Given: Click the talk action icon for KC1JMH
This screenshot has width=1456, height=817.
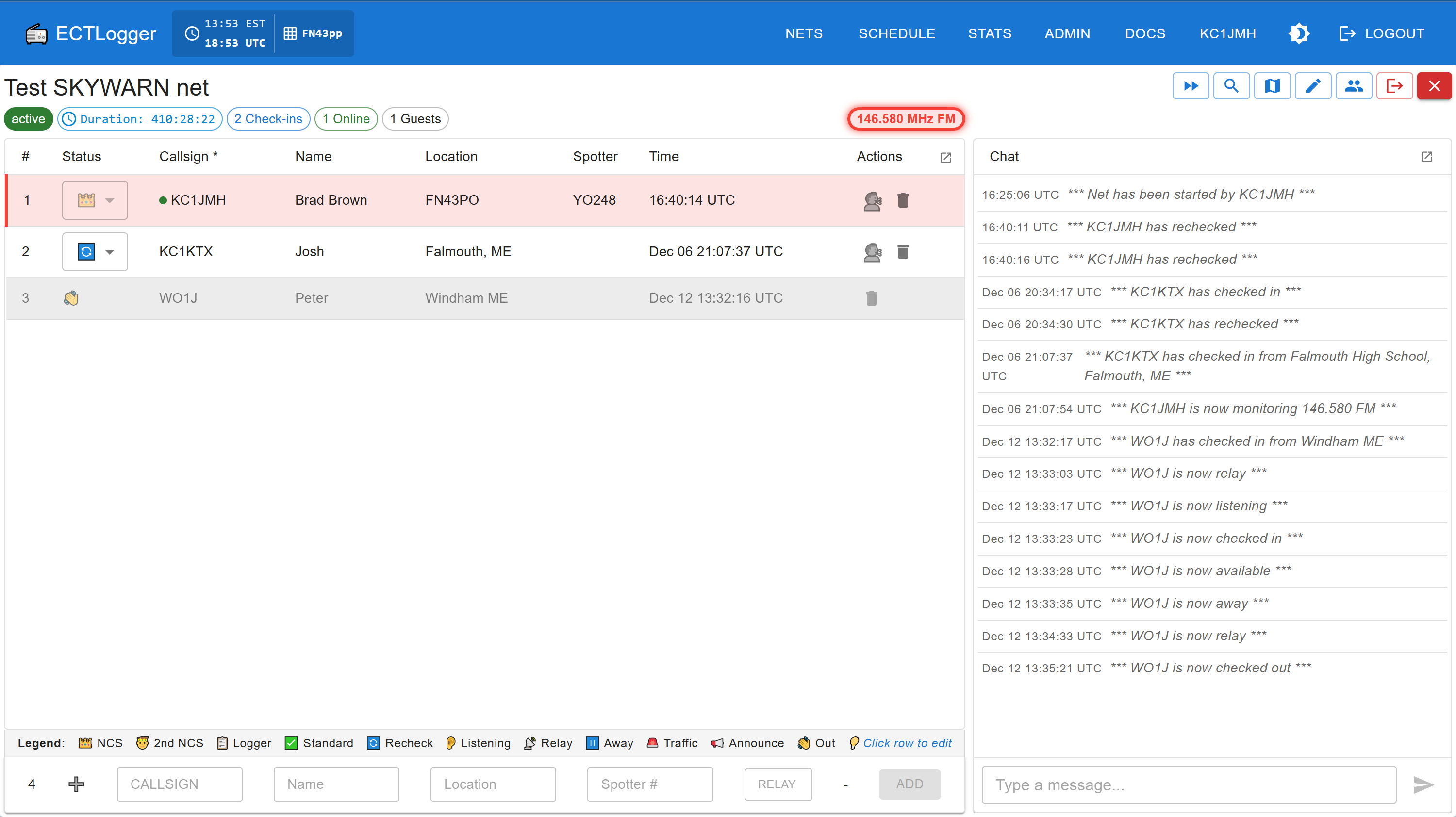Looking at the screenshot, I should coord(872,200).
